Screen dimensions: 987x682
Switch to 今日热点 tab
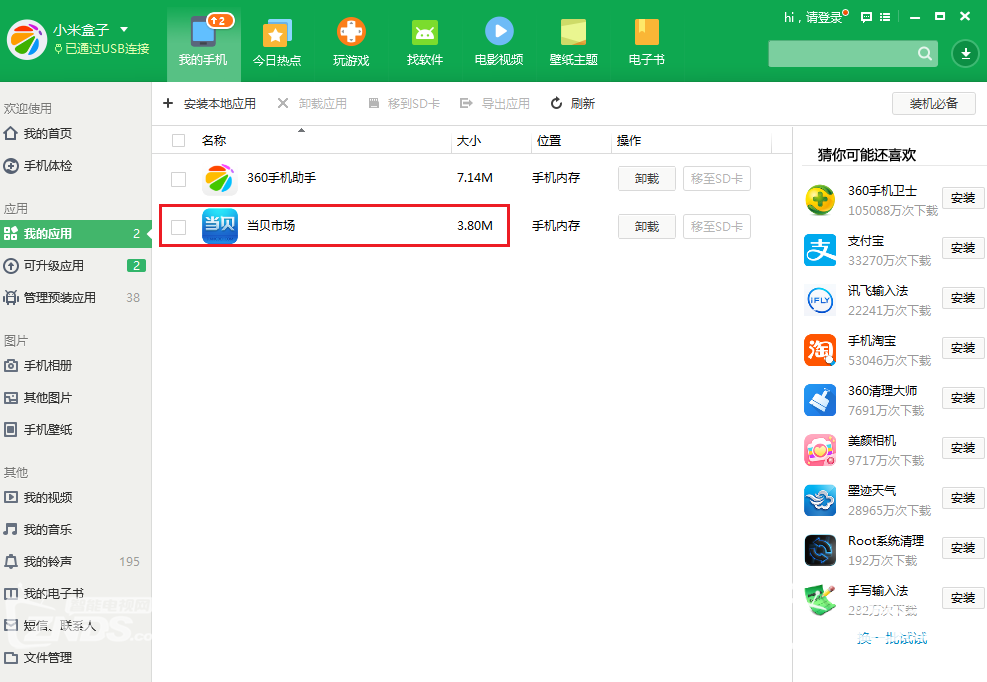point(277,41)
